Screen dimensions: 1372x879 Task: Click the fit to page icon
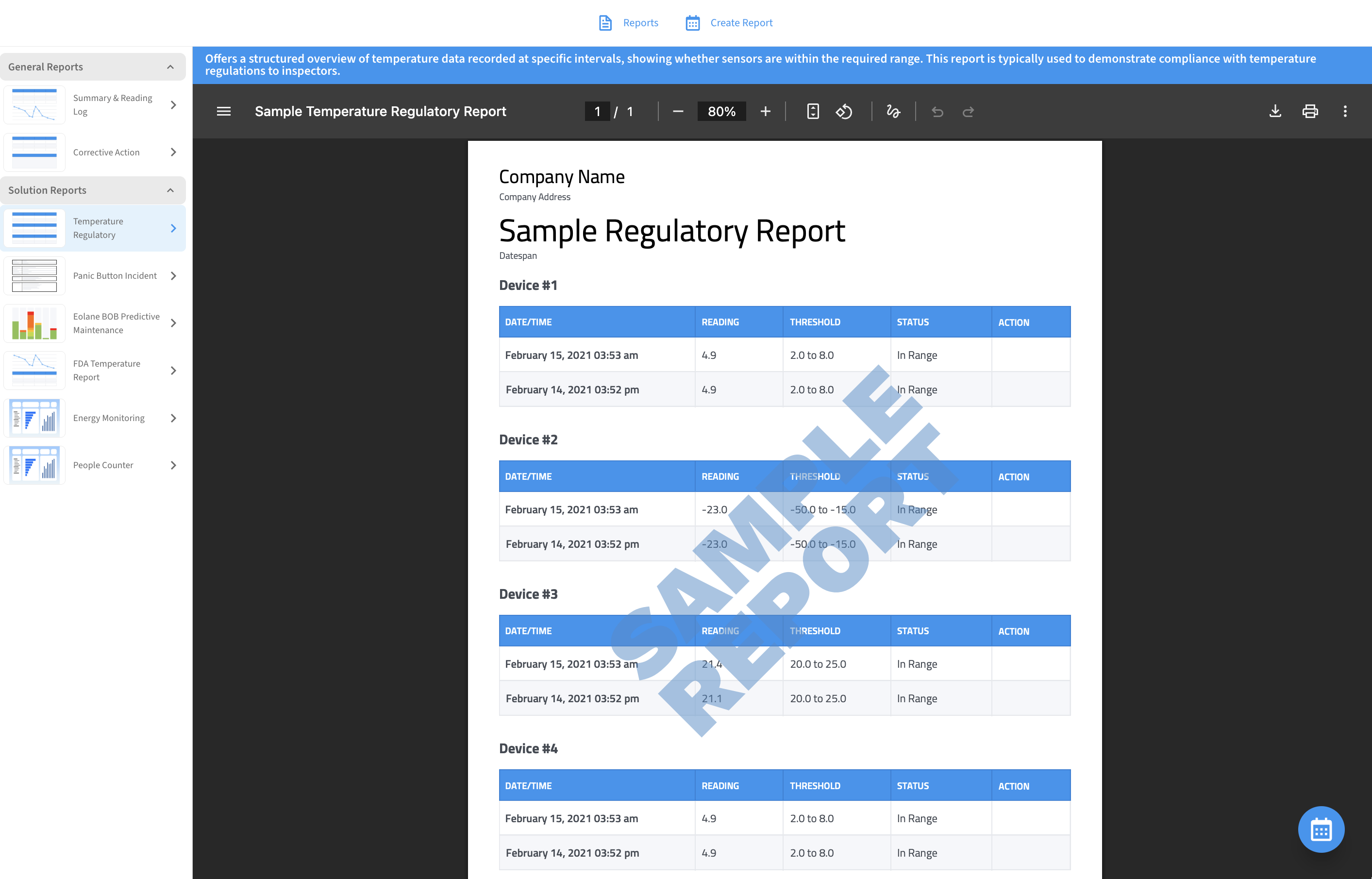point(813,111)
